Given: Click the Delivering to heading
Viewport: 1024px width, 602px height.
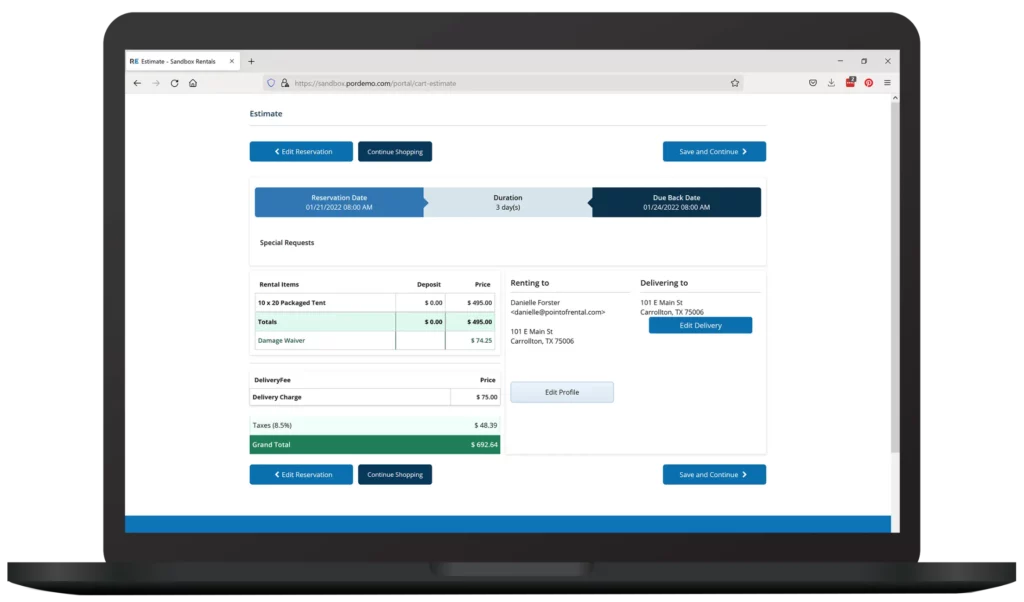Looking at the screenshot, I should [664, 283].
